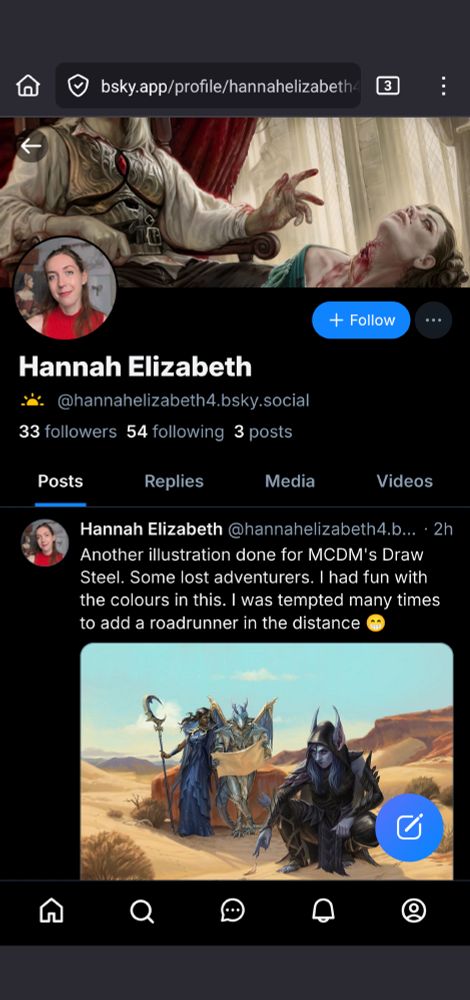Open the Bluesky Home feed icon
Screen dimensions: 470x1000
click(52, 910)
